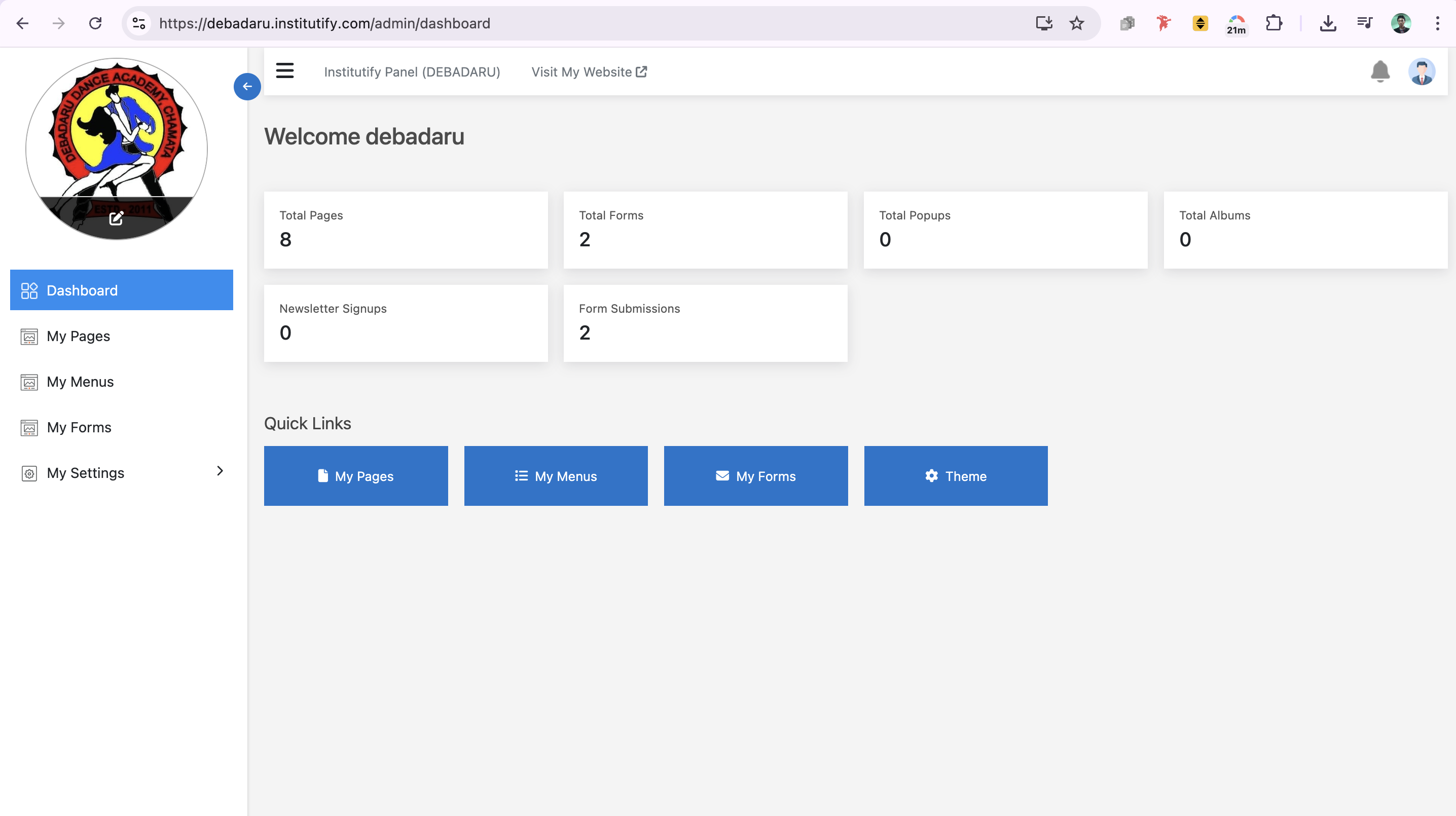
Task: Reload the page in browser
Action: 95,23
